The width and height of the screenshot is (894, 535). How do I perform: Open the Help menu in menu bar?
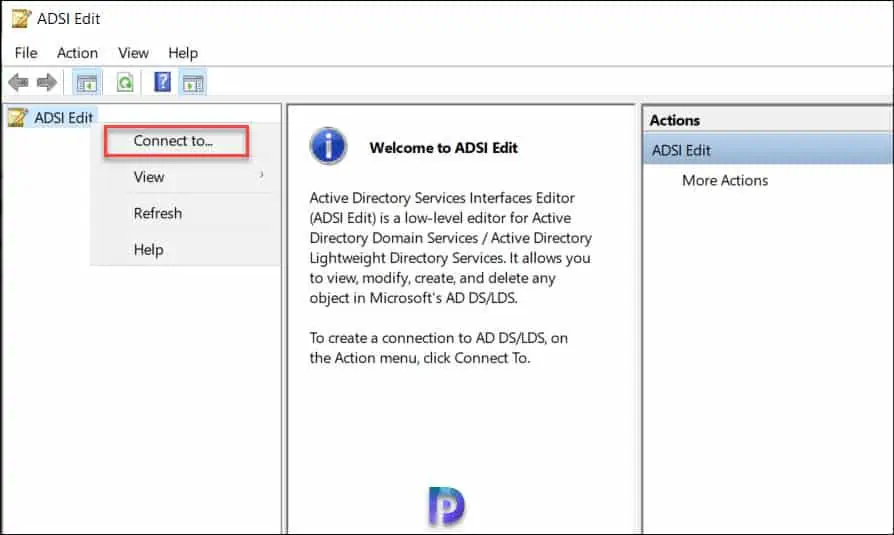[x=183, y=53]
